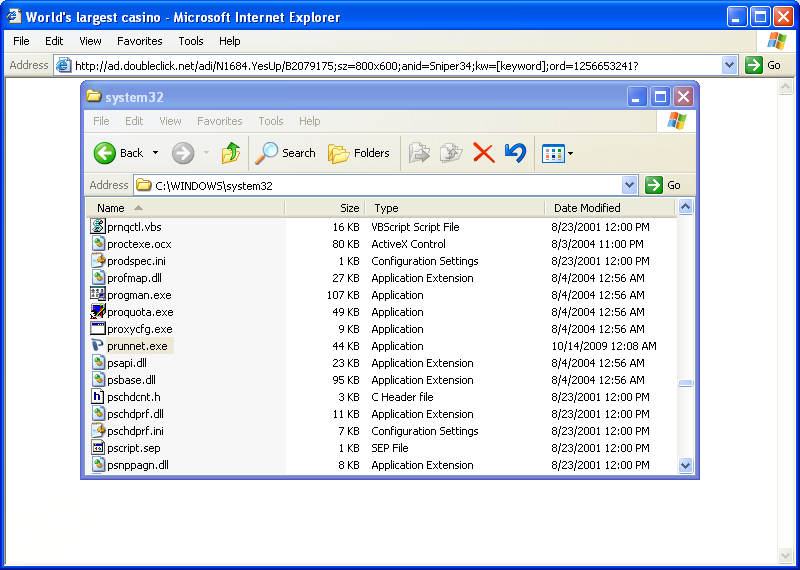Click file list scrollbar up arrow
The image size is (800, 570).
685,207
